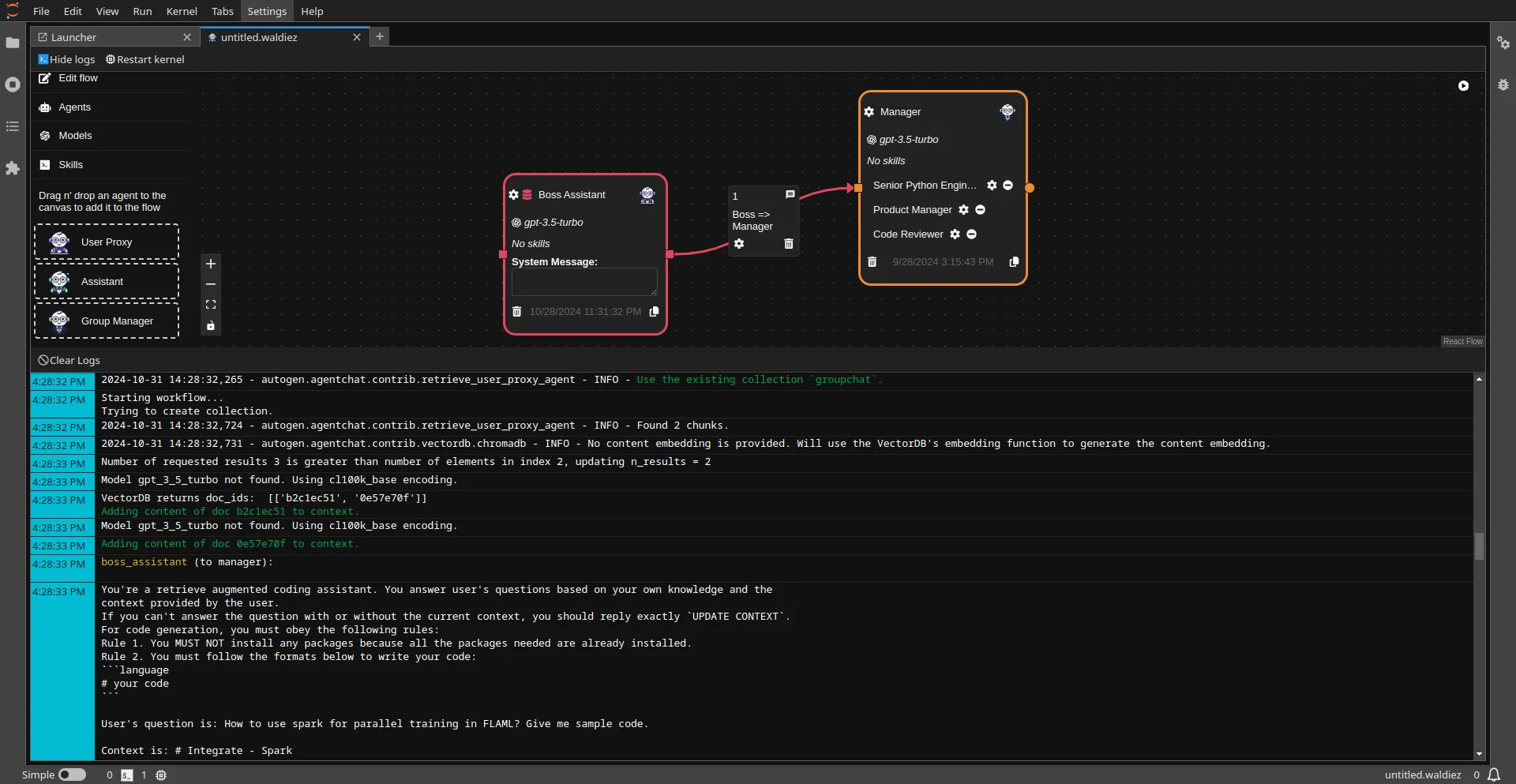Close the Launcher tab

[187, 37]
